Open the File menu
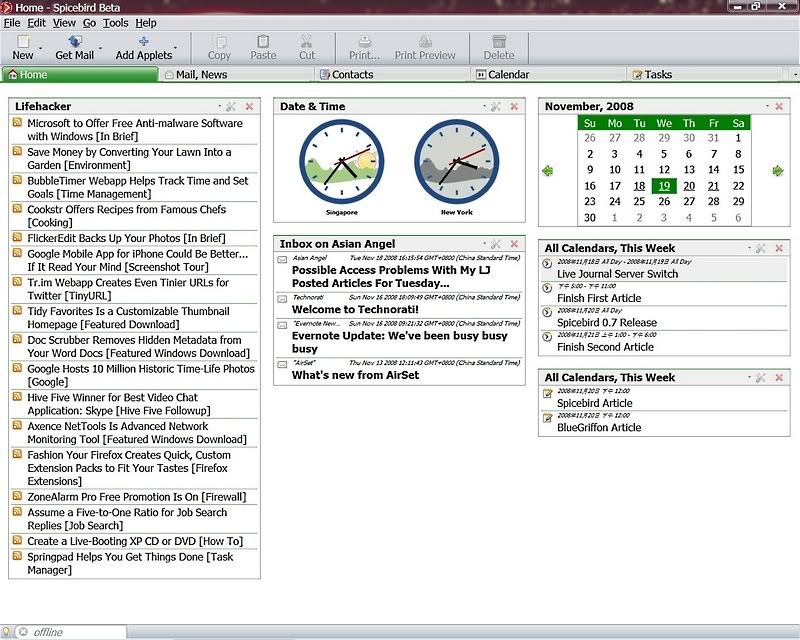 [12, 23]
